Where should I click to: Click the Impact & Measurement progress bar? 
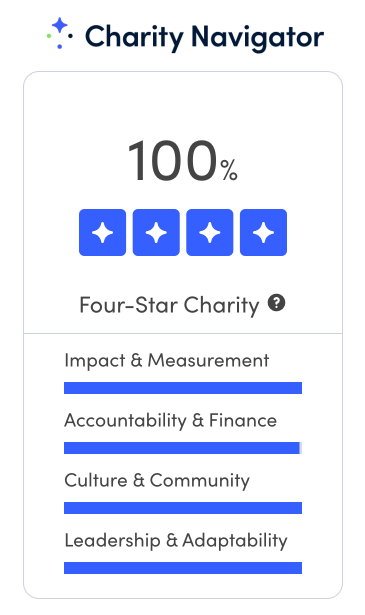(x=183, y=388)
